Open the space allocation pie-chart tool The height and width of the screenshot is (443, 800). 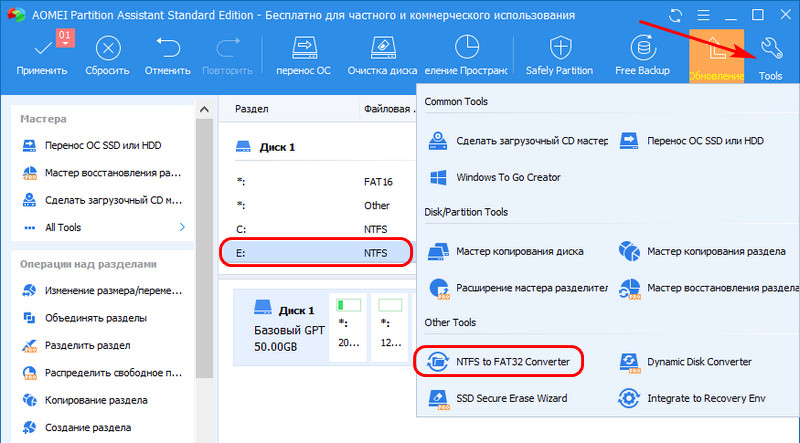[x=466, y=56]
